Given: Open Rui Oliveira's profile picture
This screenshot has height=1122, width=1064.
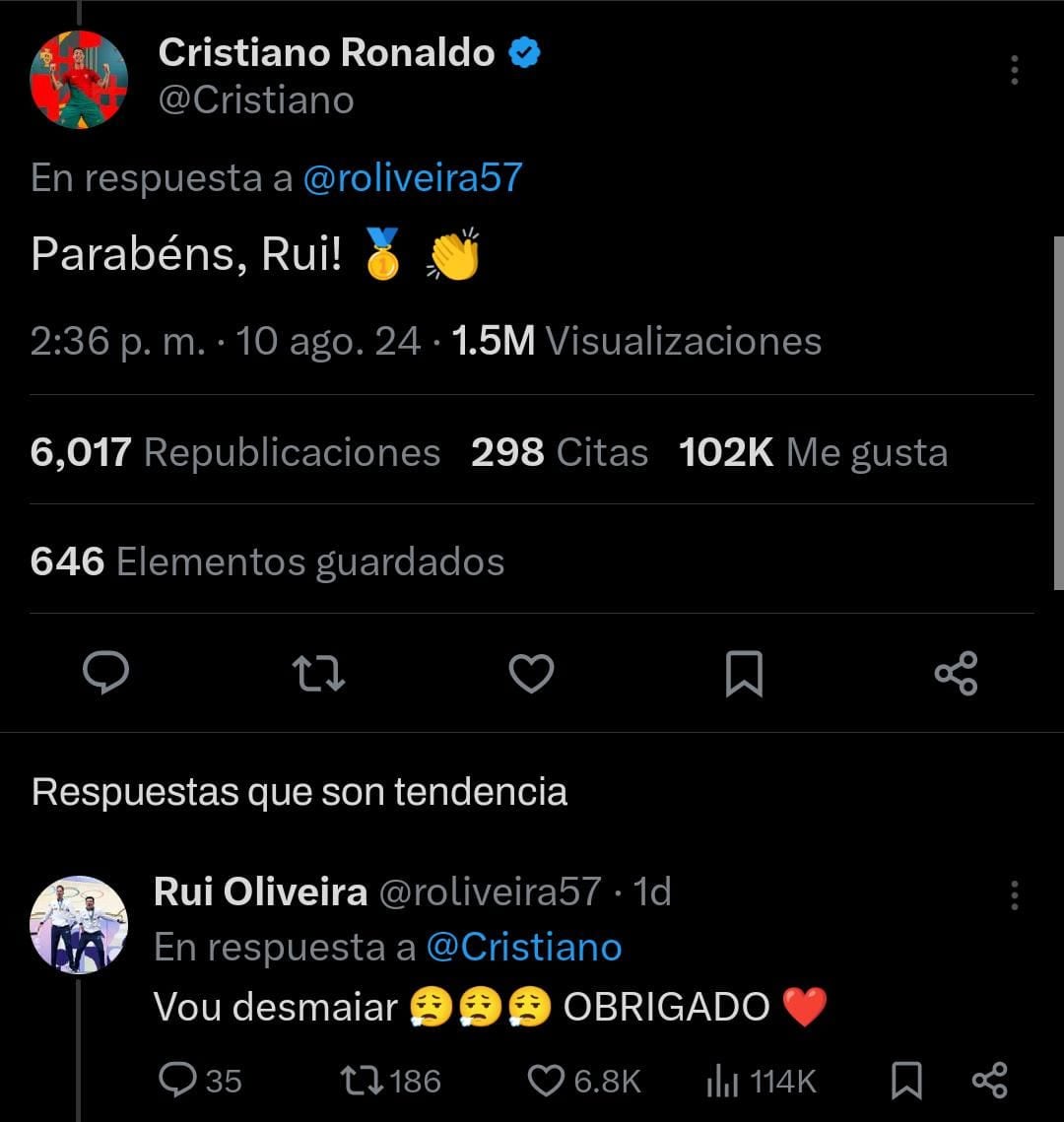Looking at the screenshot, I should point(79,924).
